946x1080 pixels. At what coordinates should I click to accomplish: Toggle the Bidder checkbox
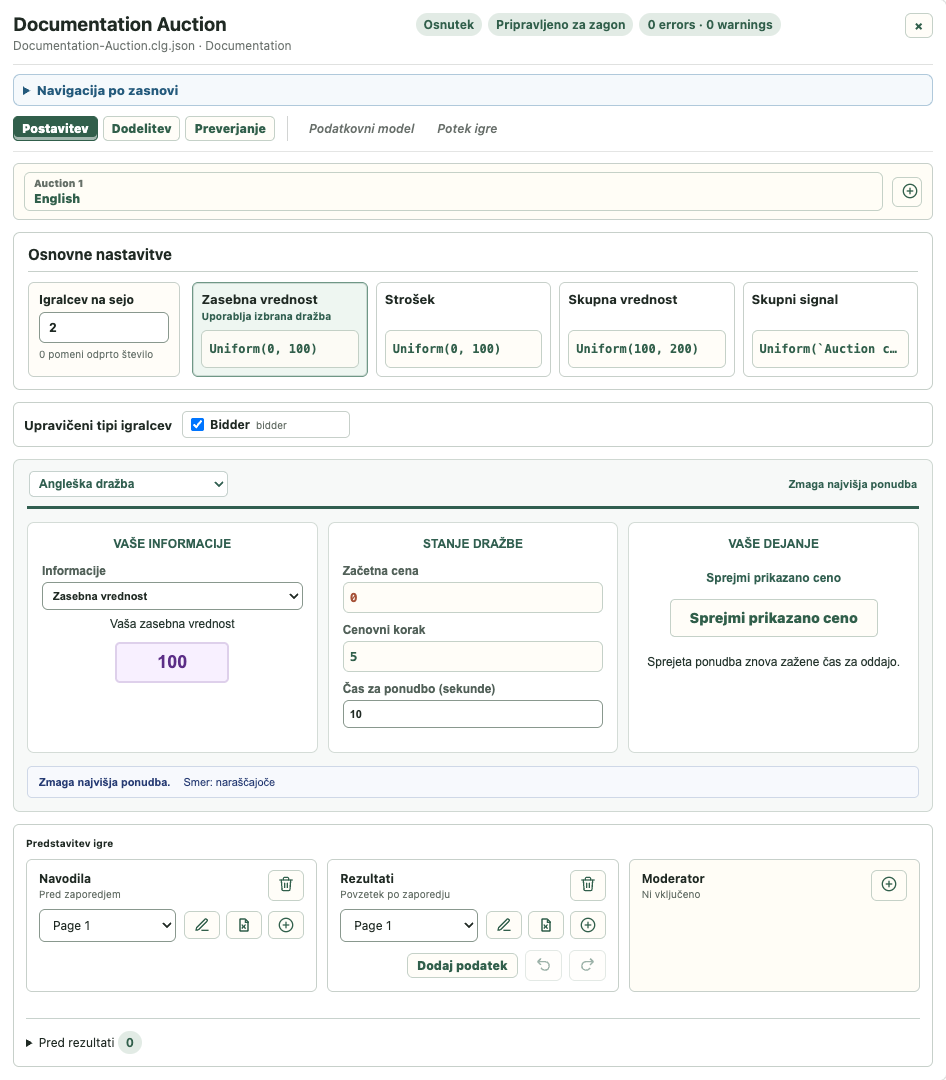tap(198, 424)
